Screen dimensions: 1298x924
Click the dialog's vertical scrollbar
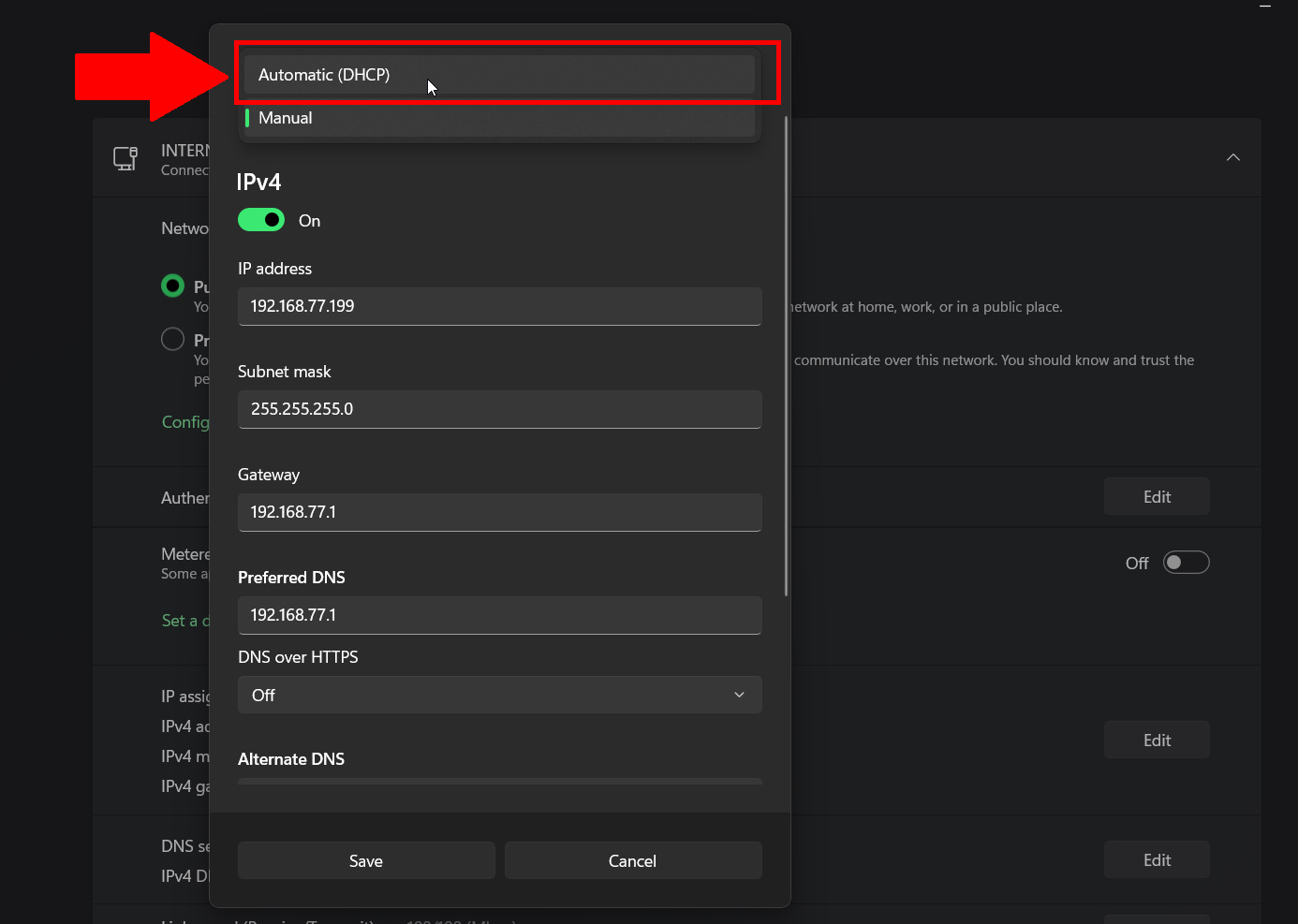tap(786, 356)
